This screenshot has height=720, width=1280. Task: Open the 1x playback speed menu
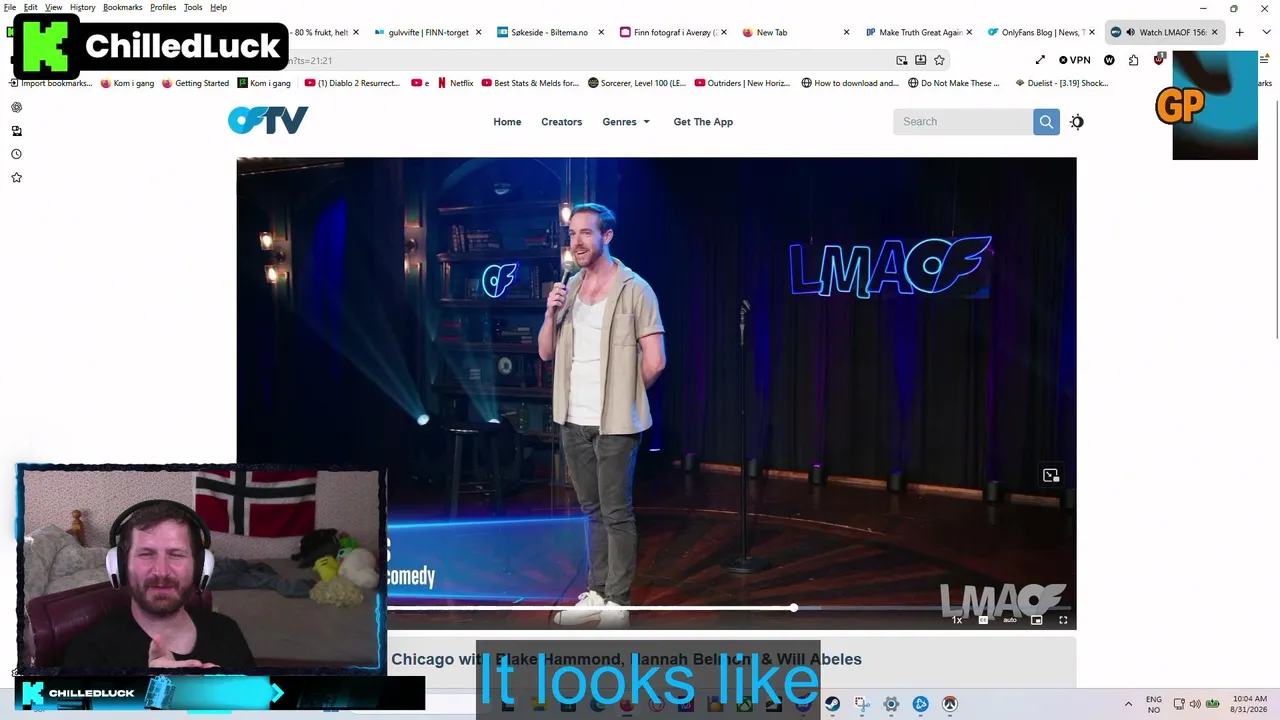pos(957,620)
